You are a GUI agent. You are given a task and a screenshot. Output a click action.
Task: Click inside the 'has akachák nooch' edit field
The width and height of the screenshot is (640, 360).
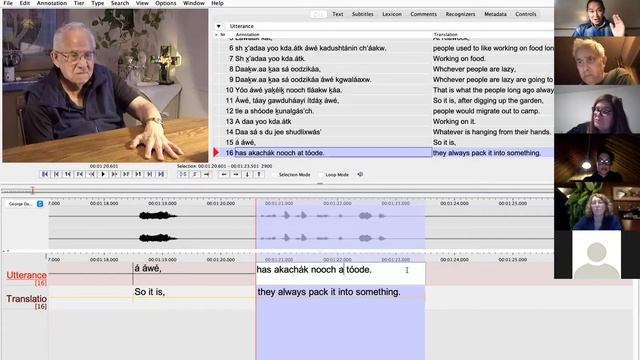click(x=340, y=273)
